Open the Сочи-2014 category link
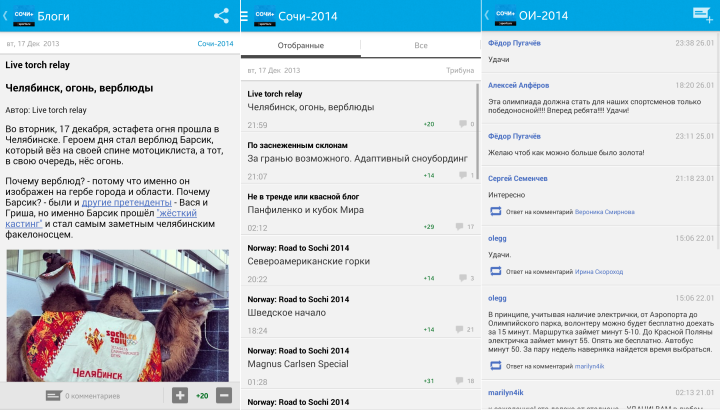The height and width of the screenshot is (410, 720). pos(215,43)
